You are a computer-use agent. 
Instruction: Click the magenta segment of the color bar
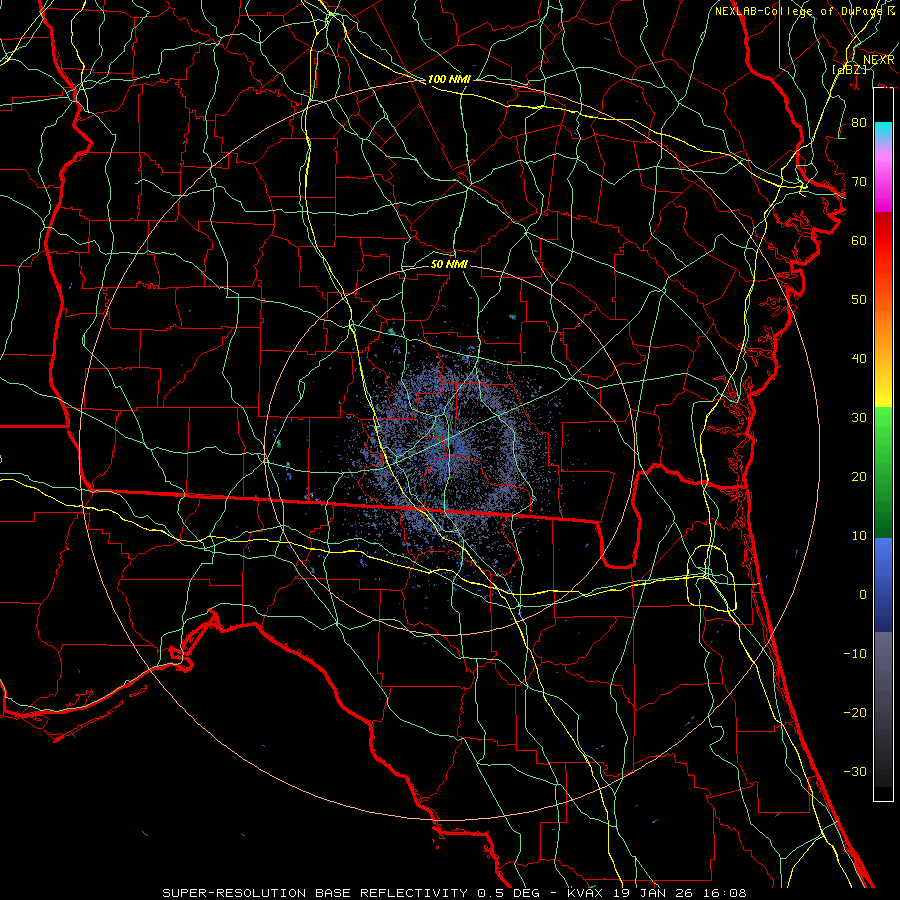pos(883,183)
